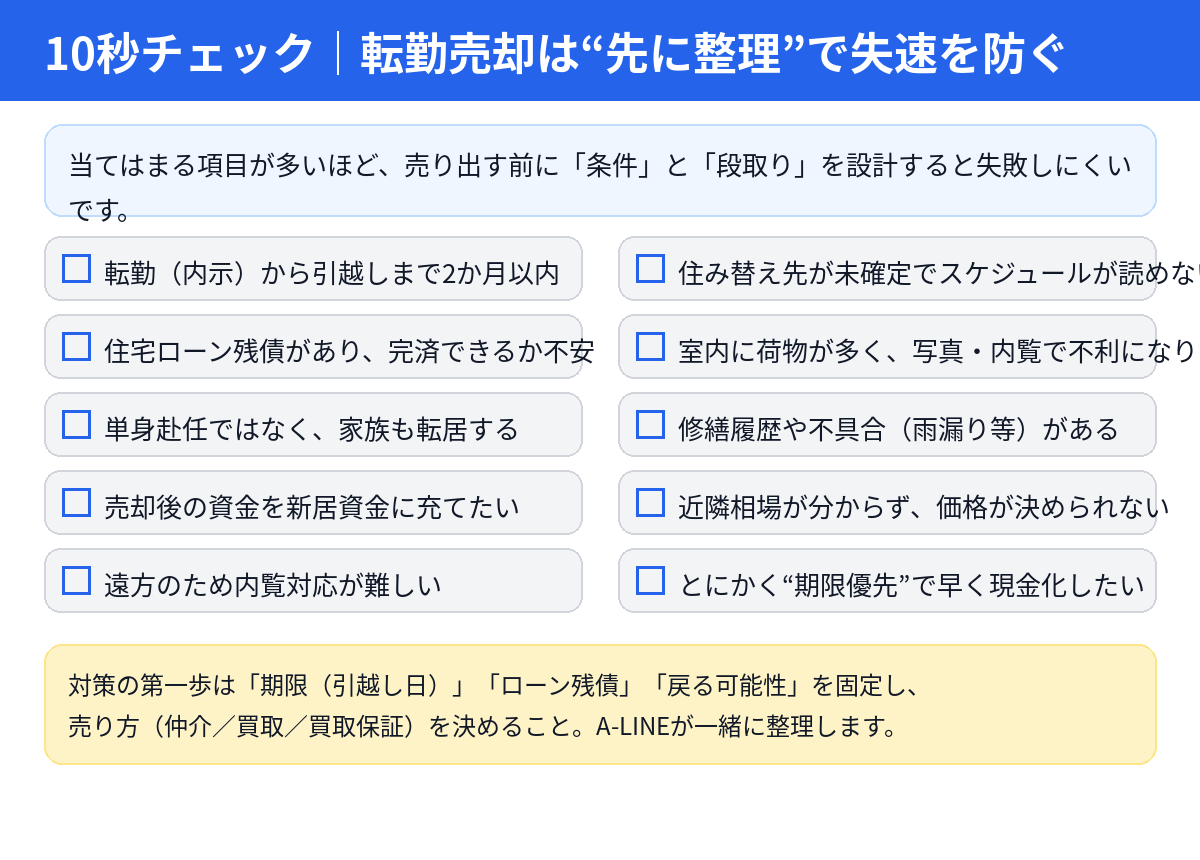Tick the 住宅ローン残債があり checkbox
Image resolution: width=1200 pixels, height=860 pixels.
point(77,347)
